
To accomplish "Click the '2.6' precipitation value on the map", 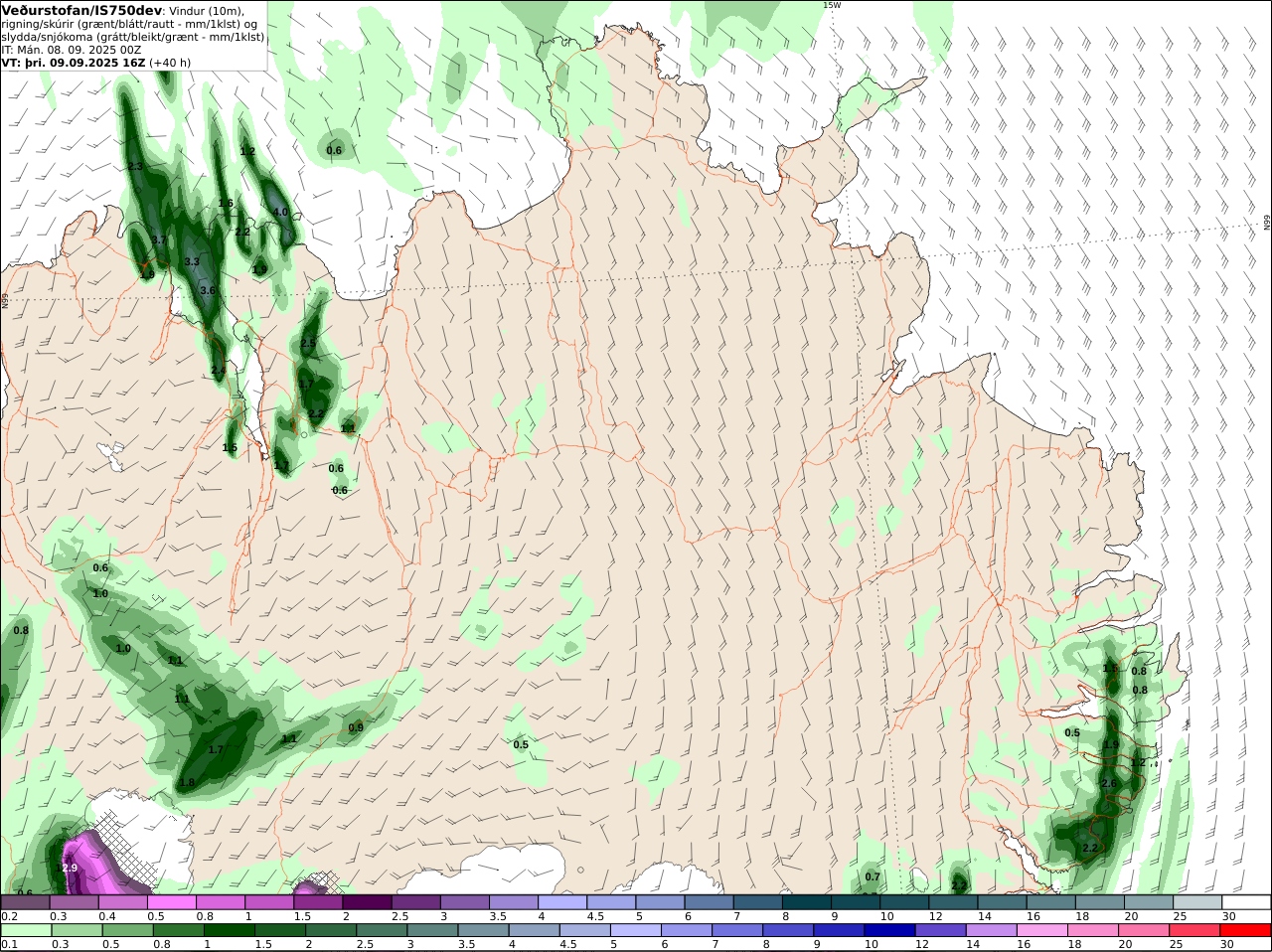I will tap(1109, 783).
